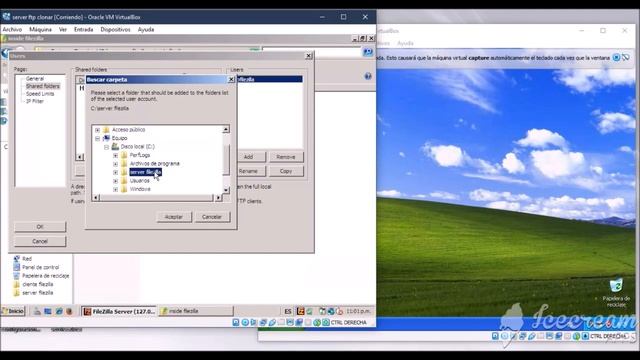Click the Usuarios folder icon
Screen dimensions: 640x360
(x=124, y=180)
